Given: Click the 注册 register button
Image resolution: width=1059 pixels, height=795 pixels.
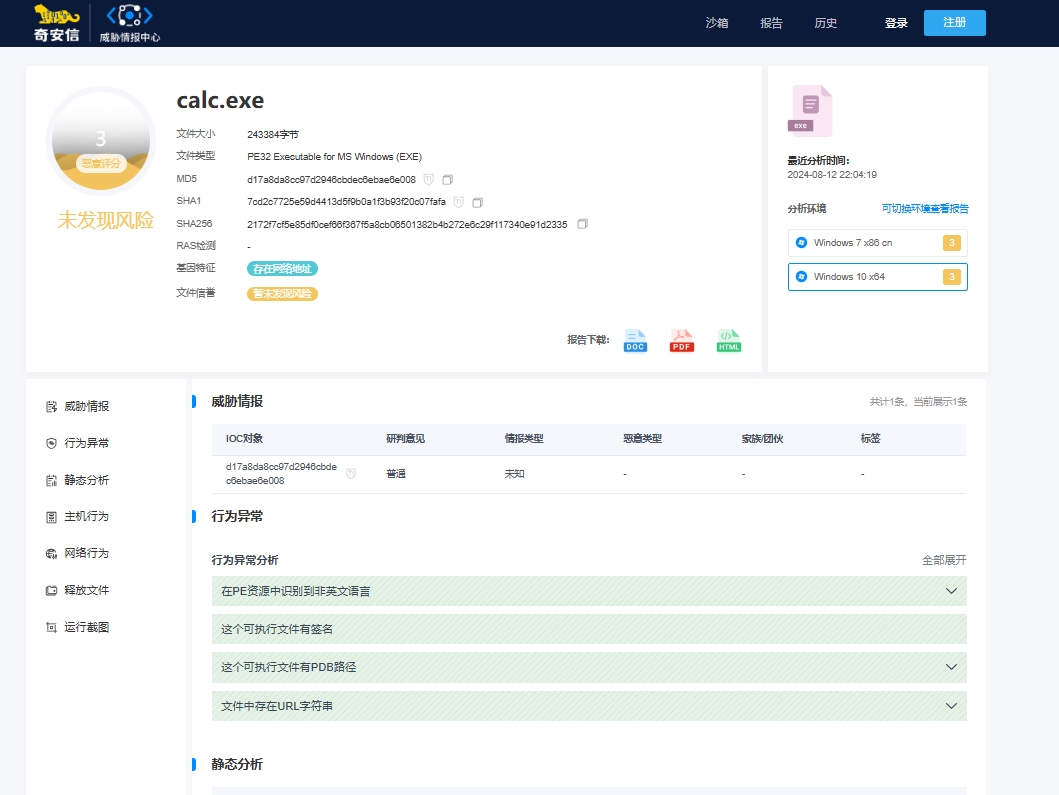Looking at the screenshot, I should (x=954, y=23).
